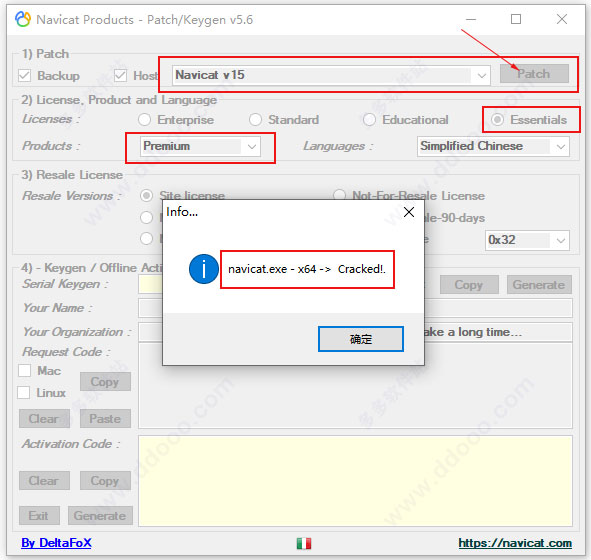591x560 pixels.
Task: Click the blue info icon in dialog
Action: click(x=204, y=269)
